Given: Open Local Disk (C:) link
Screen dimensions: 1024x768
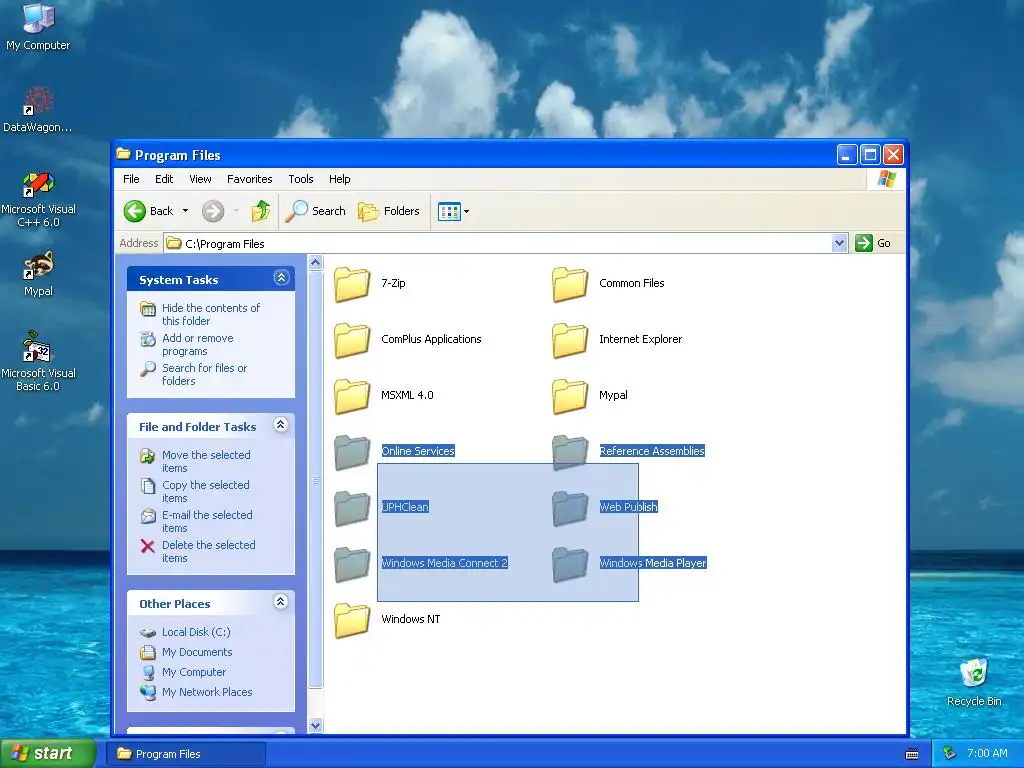Looking at the screenshot, I should pos(196,632).
